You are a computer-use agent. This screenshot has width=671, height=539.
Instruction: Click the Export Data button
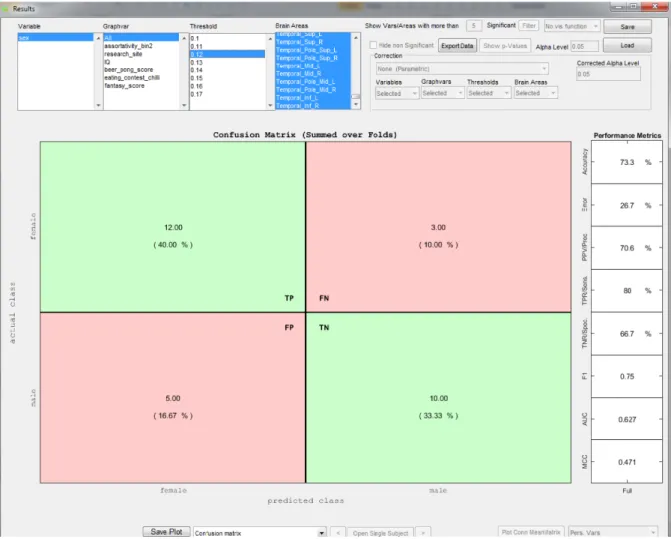click(x=457, y=46)
